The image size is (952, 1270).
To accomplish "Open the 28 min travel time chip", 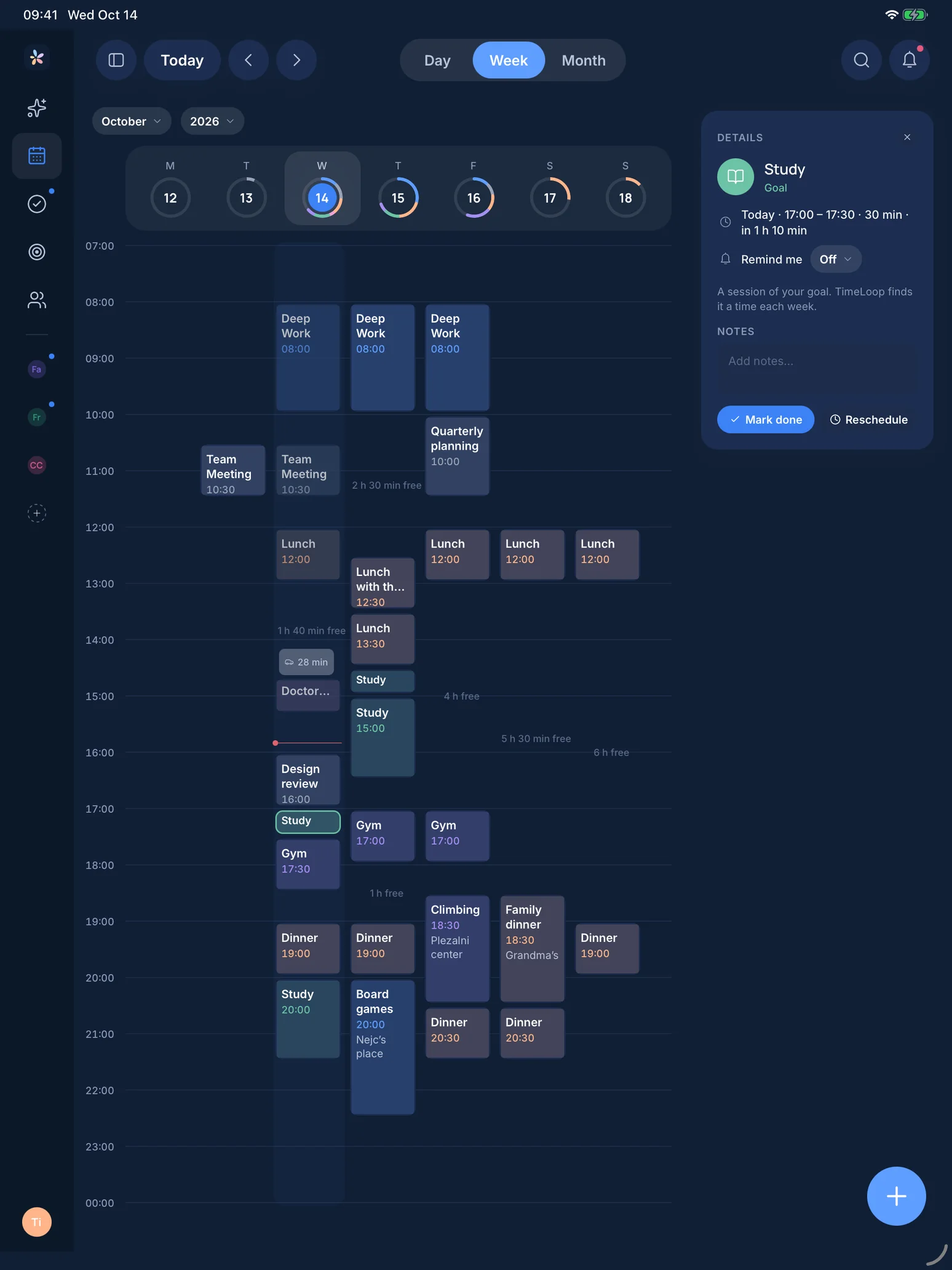I will coord(306,662).
